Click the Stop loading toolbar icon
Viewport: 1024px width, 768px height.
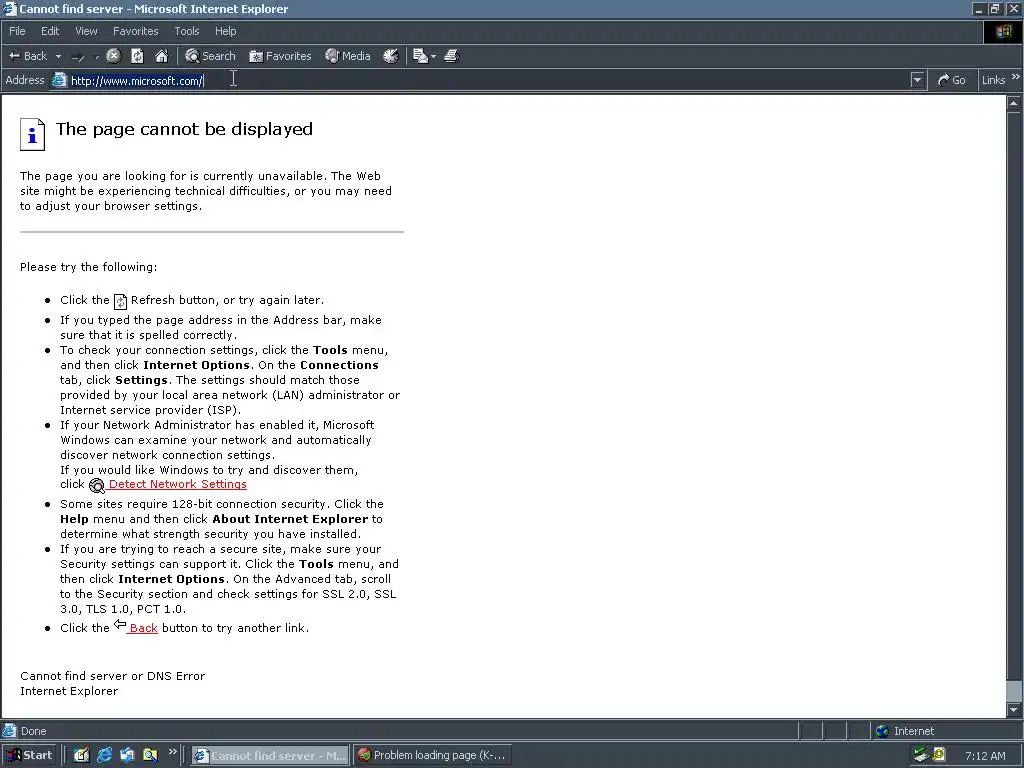click(x=114, y=56)
